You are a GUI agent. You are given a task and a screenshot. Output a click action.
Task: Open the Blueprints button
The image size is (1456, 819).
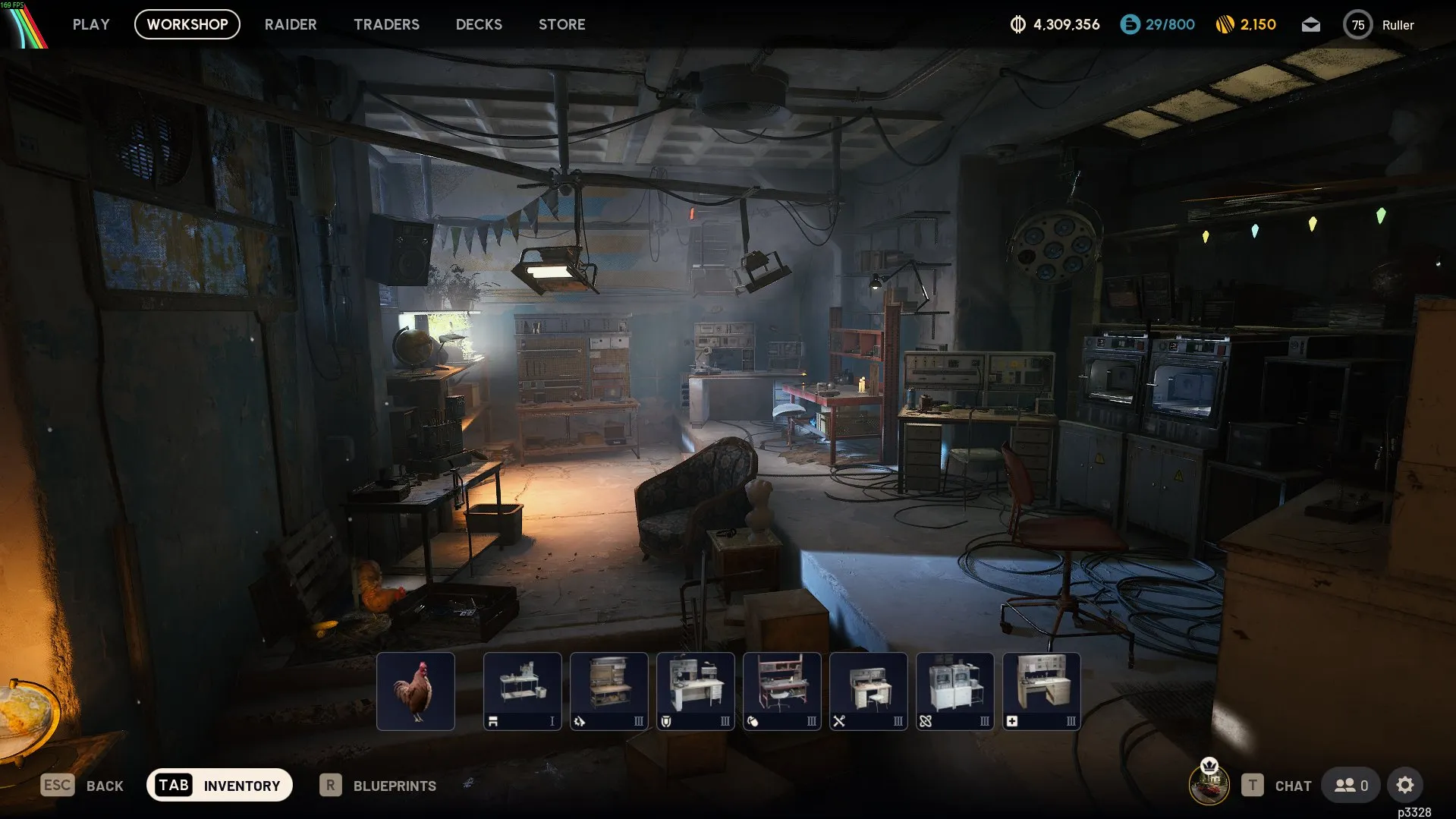pyautogui.click(x=378, y=786)
